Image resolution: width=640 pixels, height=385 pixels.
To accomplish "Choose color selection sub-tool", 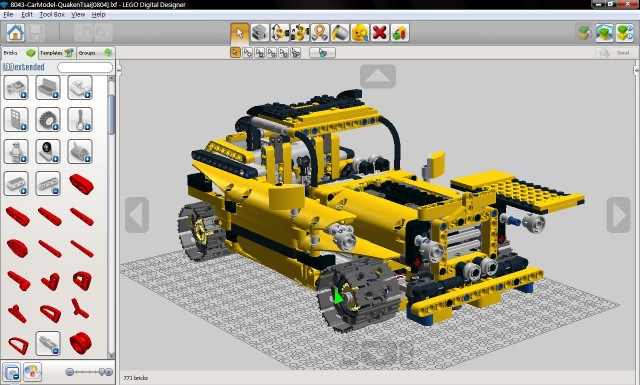I will click(271, 53).
